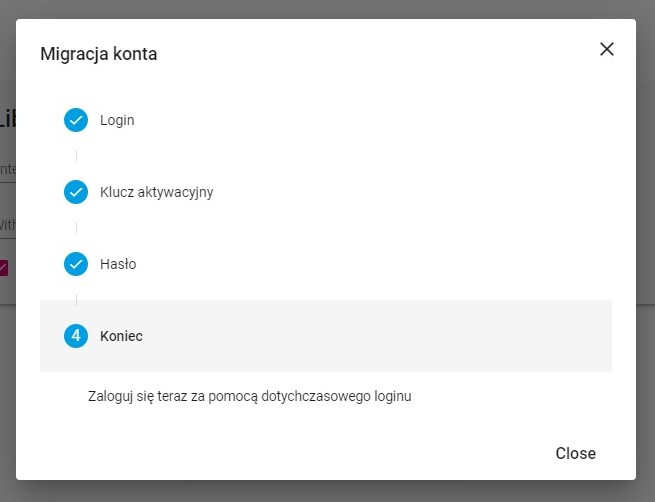Viewport: 655px width, 502px height.
Task: Click the dimmed backdrop above the dialog
Action: 328,9
